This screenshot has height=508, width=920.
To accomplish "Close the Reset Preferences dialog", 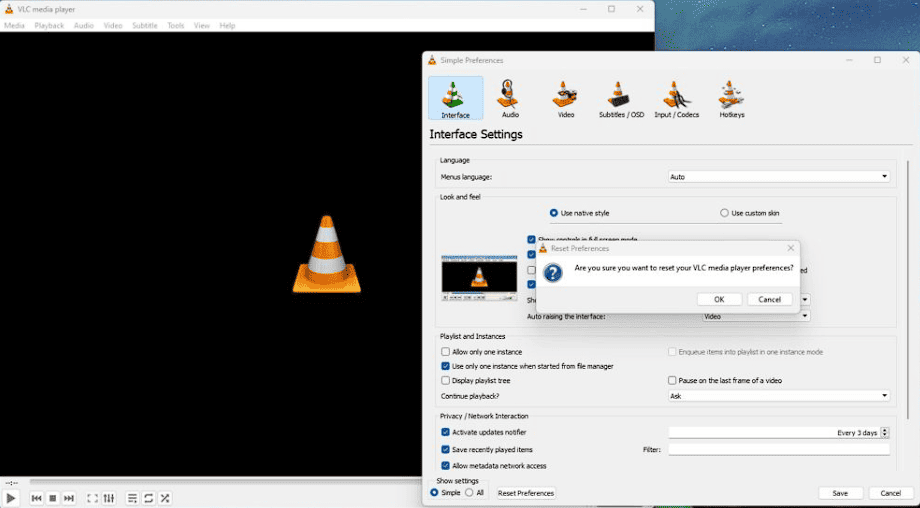I will (790, 248).
